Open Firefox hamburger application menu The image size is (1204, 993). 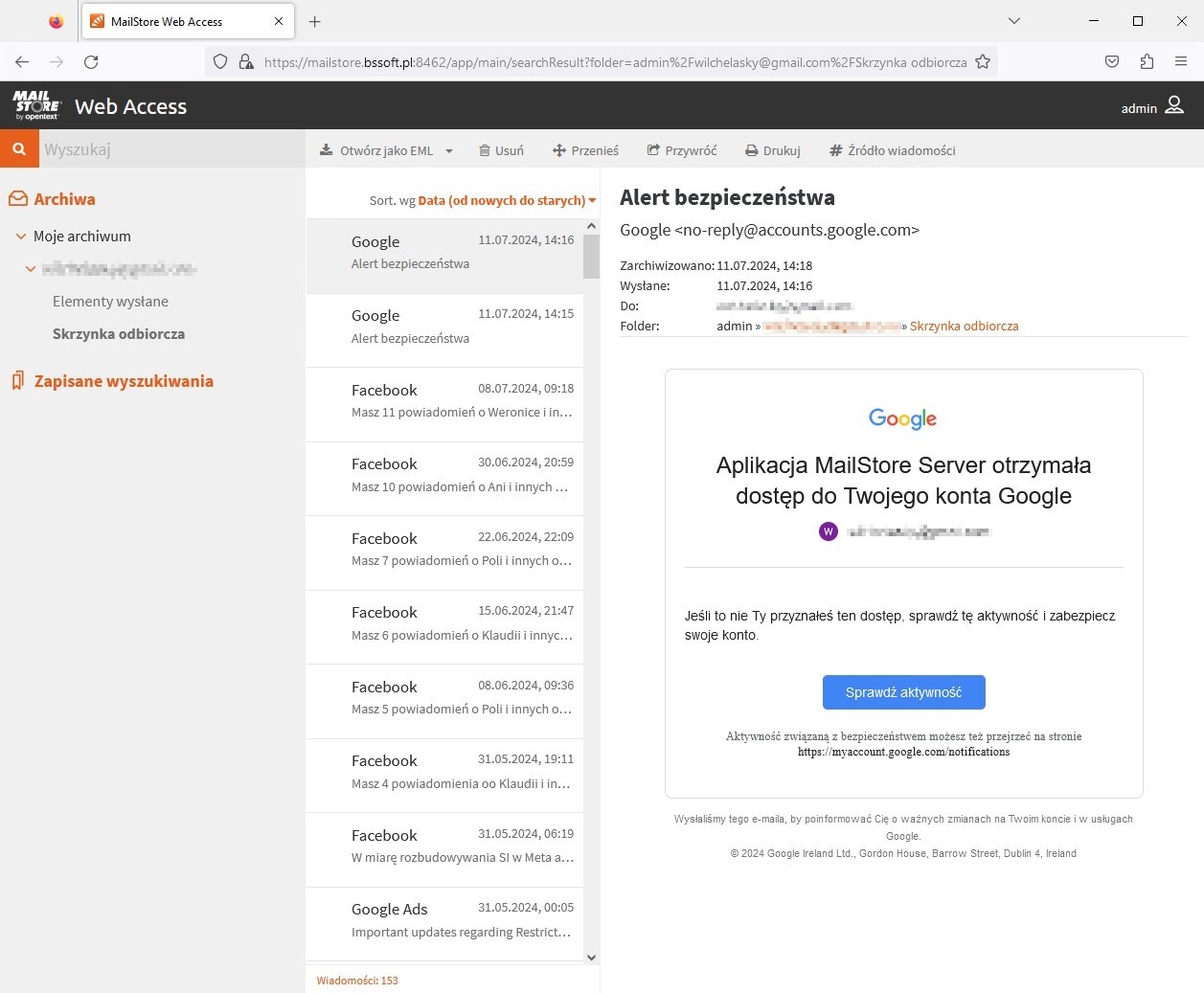[1181, 61]
